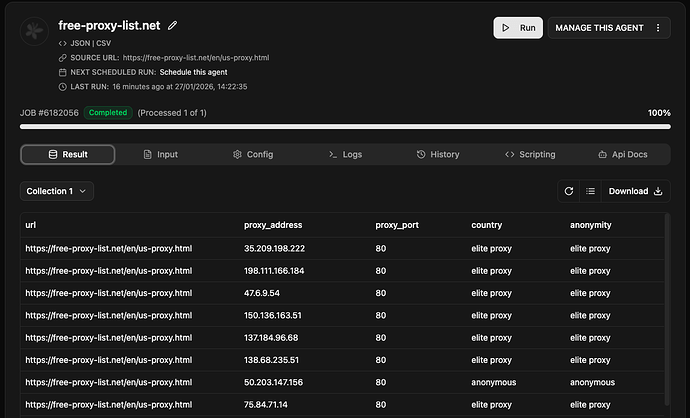Click the agent avatar logo
The image size is (690, 418).
(x=34, y=31)
